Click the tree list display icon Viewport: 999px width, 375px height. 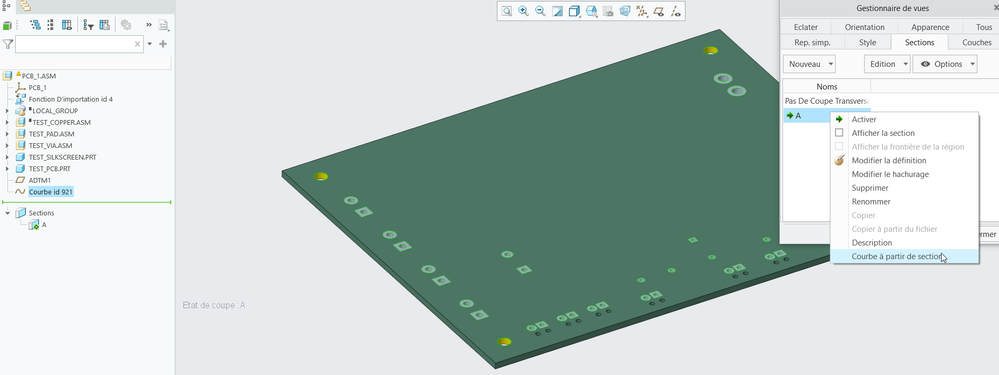(50, 25)
